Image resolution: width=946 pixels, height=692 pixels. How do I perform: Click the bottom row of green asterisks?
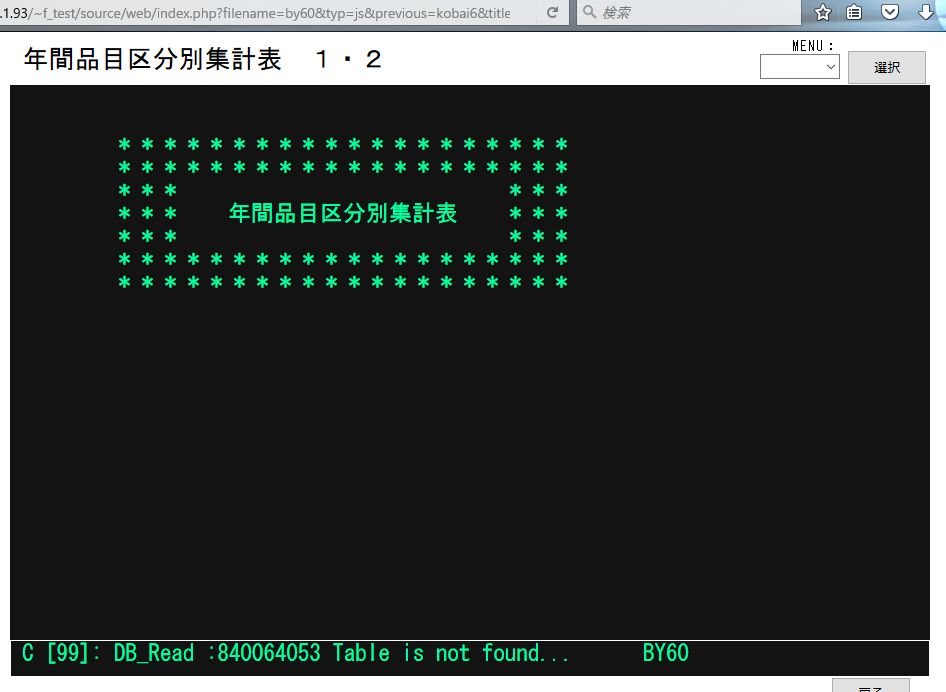[343, 284]
